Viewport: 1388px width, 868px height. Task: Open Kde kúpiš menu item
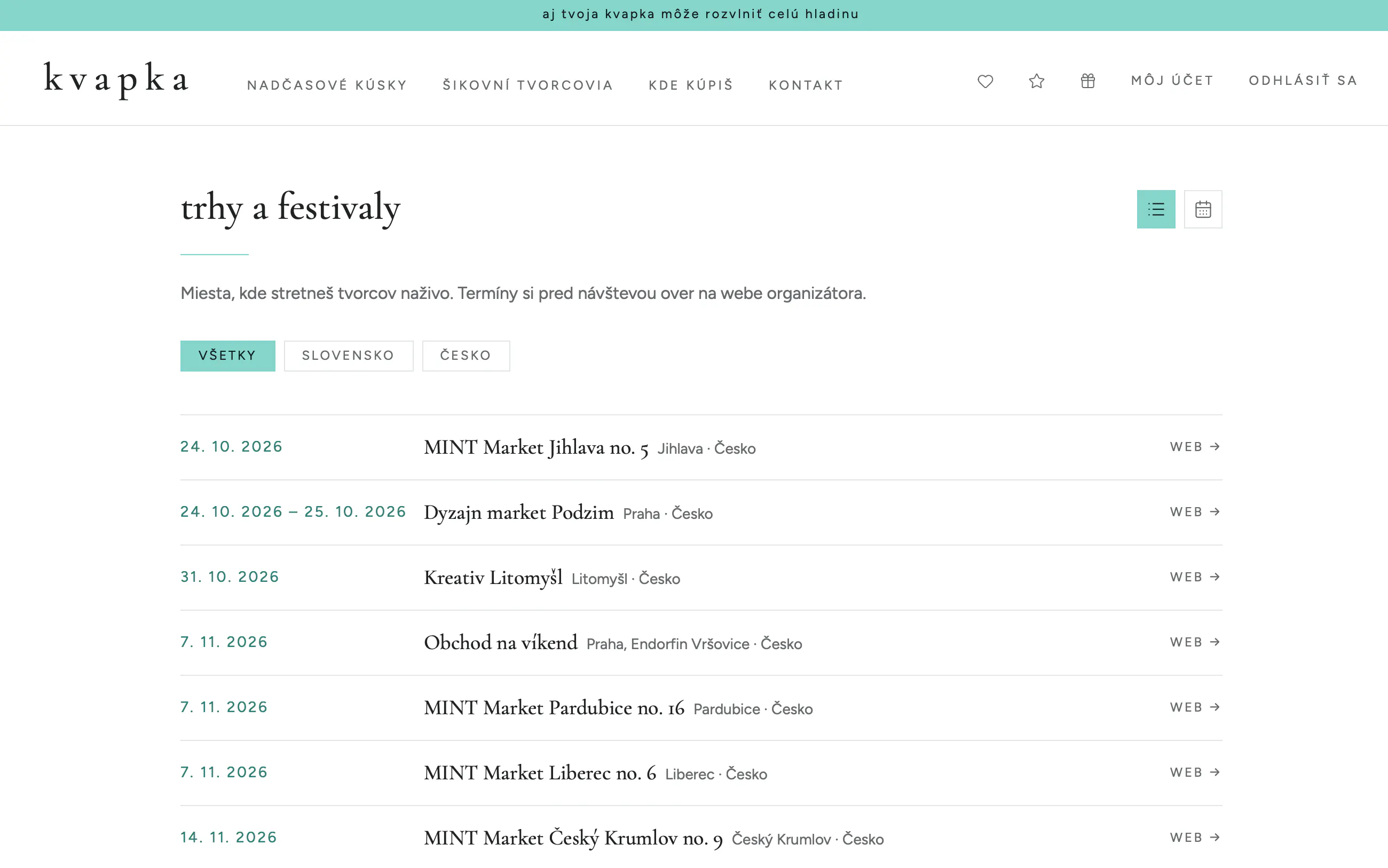pyautogui.click(x=691, y=85)
